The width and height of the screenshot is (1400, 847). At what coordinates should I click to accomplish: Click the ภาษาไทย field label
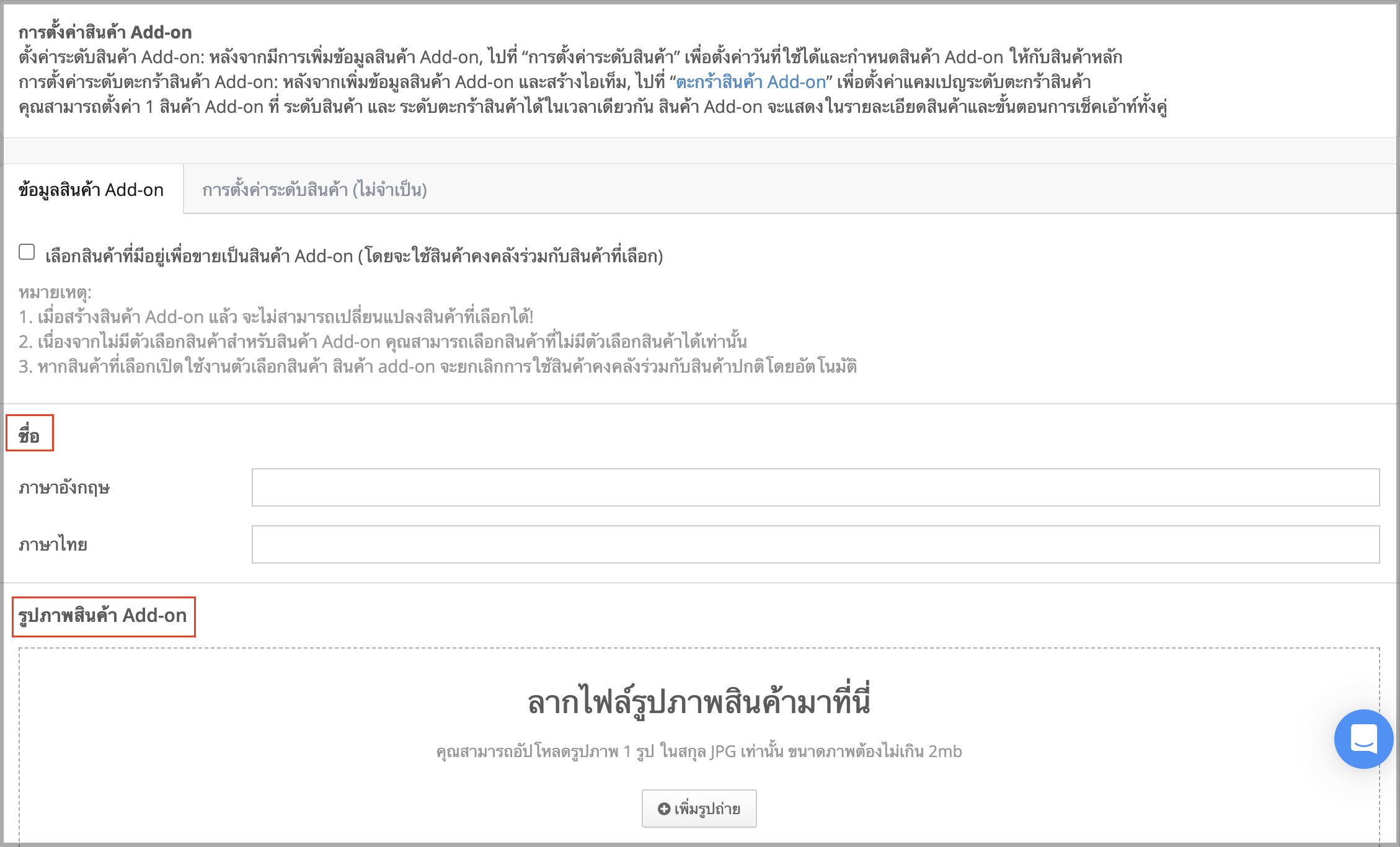(53, 545)
